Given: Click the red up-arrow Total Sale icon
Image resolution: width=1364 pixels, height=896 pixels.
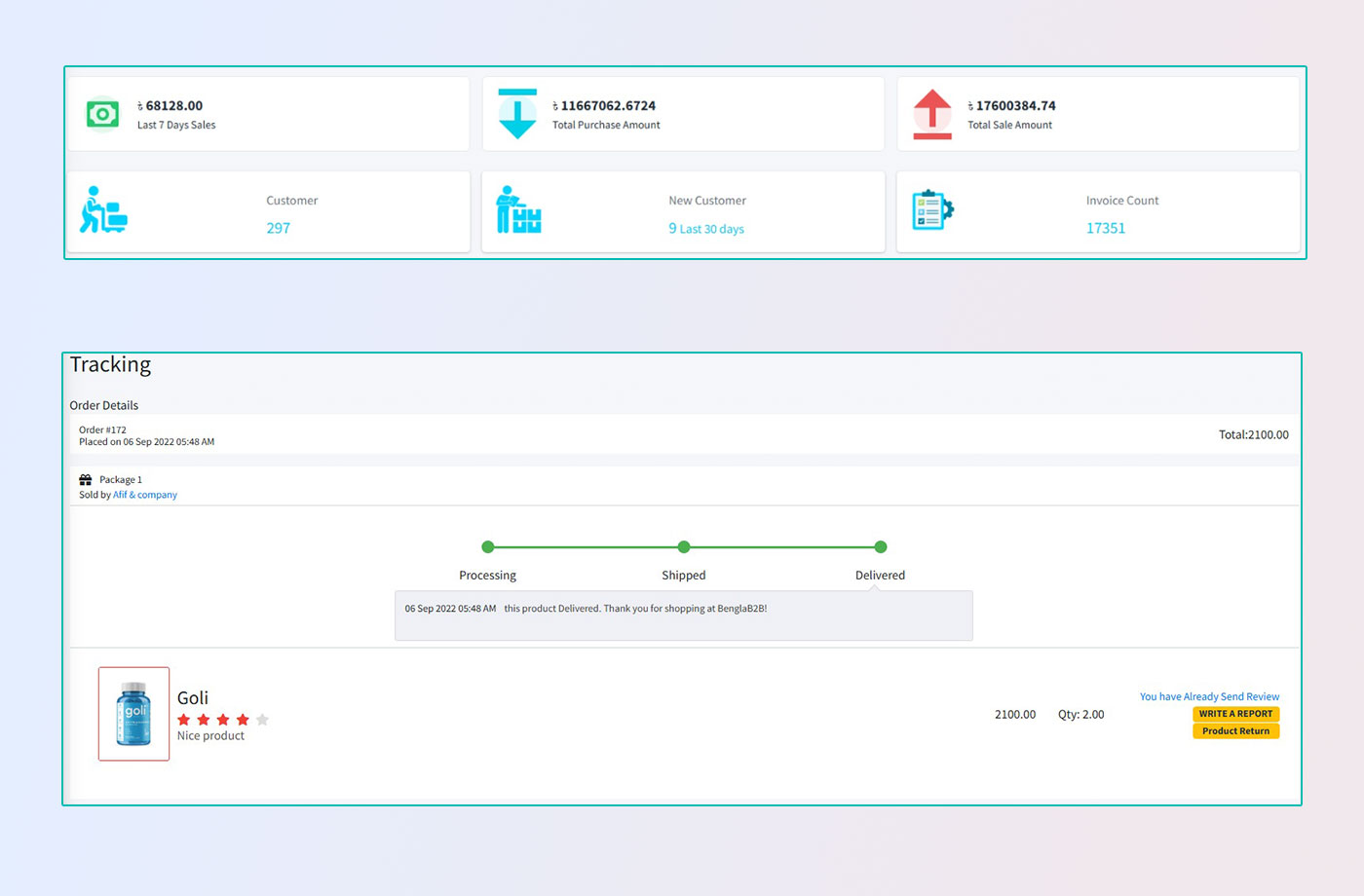Looking at the screenshot, I should pos(932,114).
